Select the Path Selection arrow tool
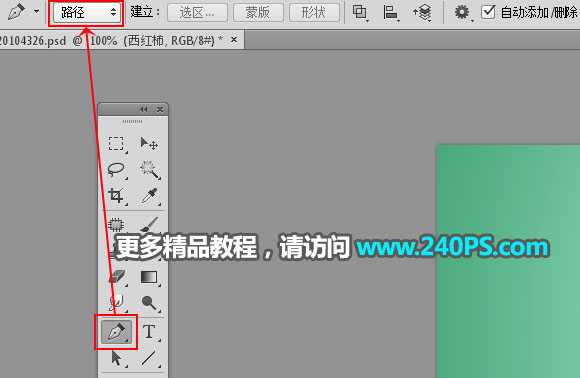Viewport: 580px width, 378px height. [117, 358]
